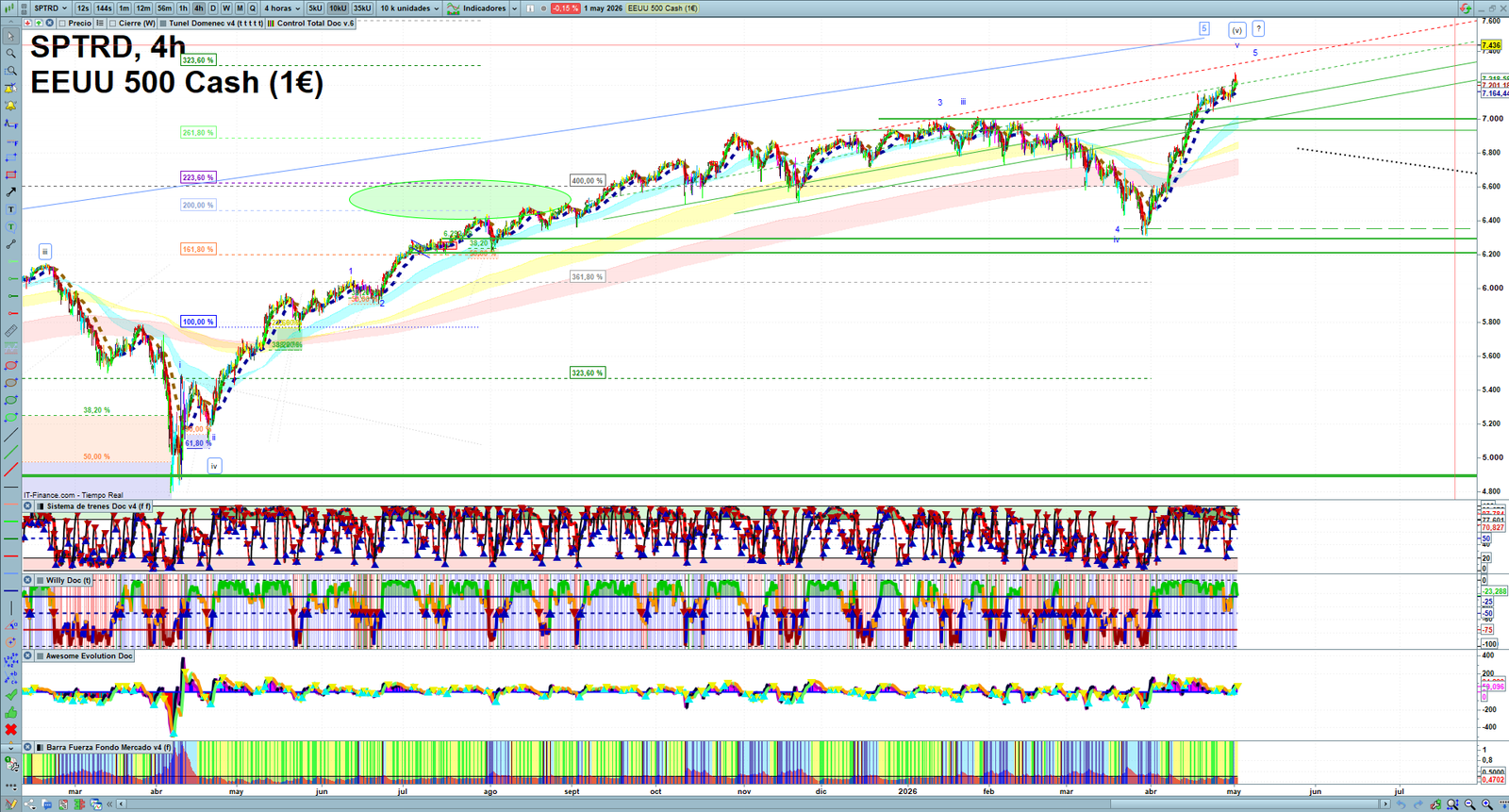This screenshot has height=812, width=1509.
Task: Select the green checkmark tool
Action: (x=10, y=695)
